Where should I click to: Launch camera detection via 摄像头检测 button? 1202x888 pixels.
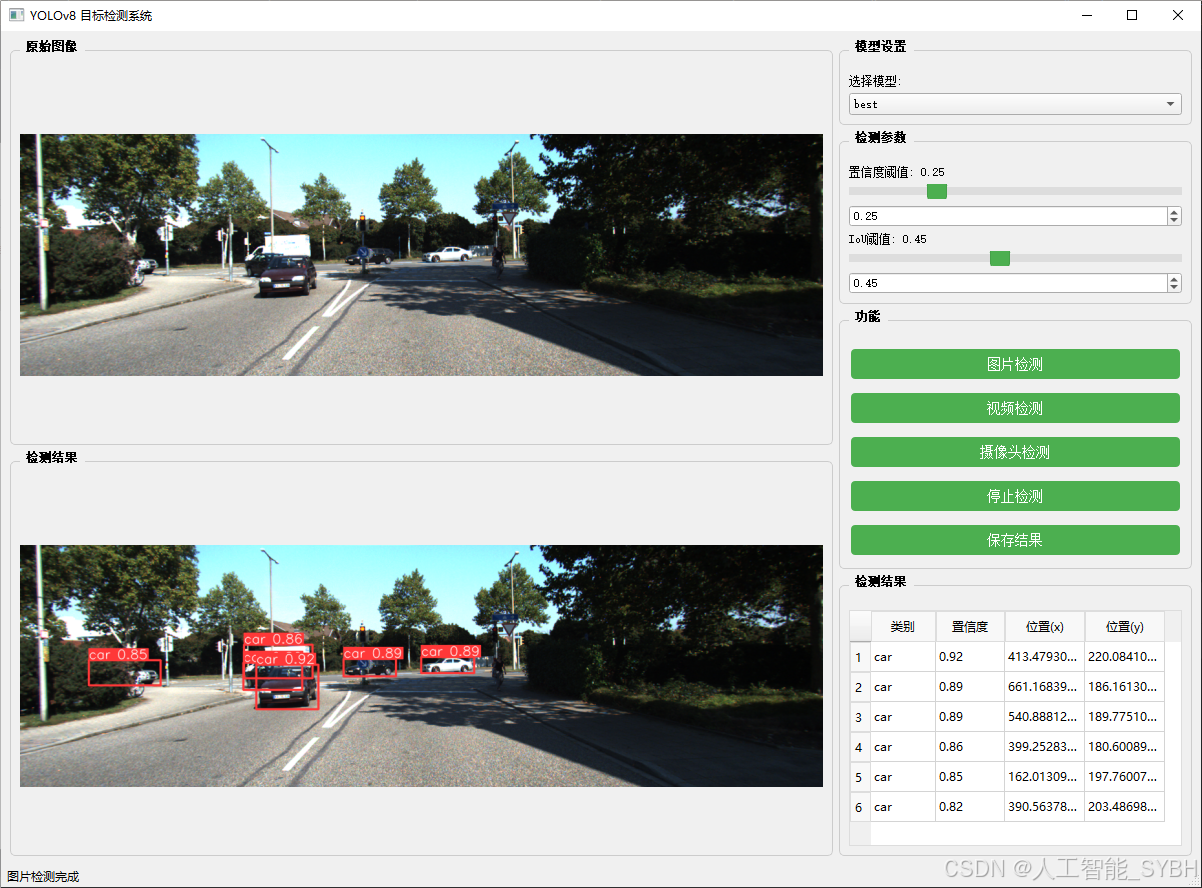click(1014, 452)
